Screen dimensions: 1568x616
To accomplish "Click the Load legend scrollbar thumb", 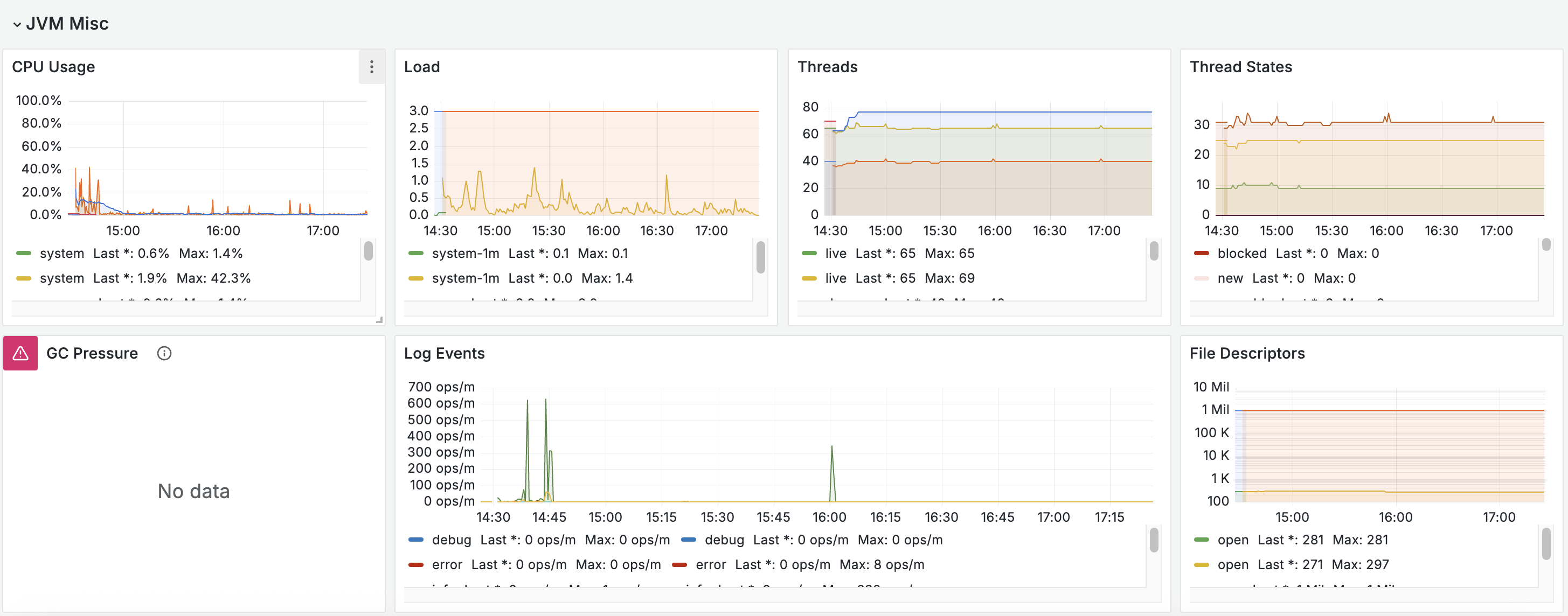I will click(761, 257).
